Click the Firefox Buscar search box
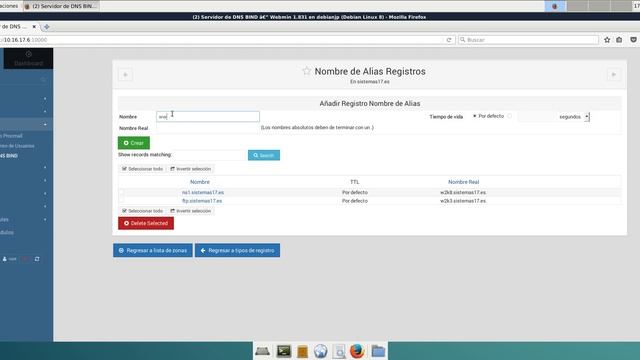The width and height of the screenshot is (640, 360). pyautogui.click(x=528, y=40)
